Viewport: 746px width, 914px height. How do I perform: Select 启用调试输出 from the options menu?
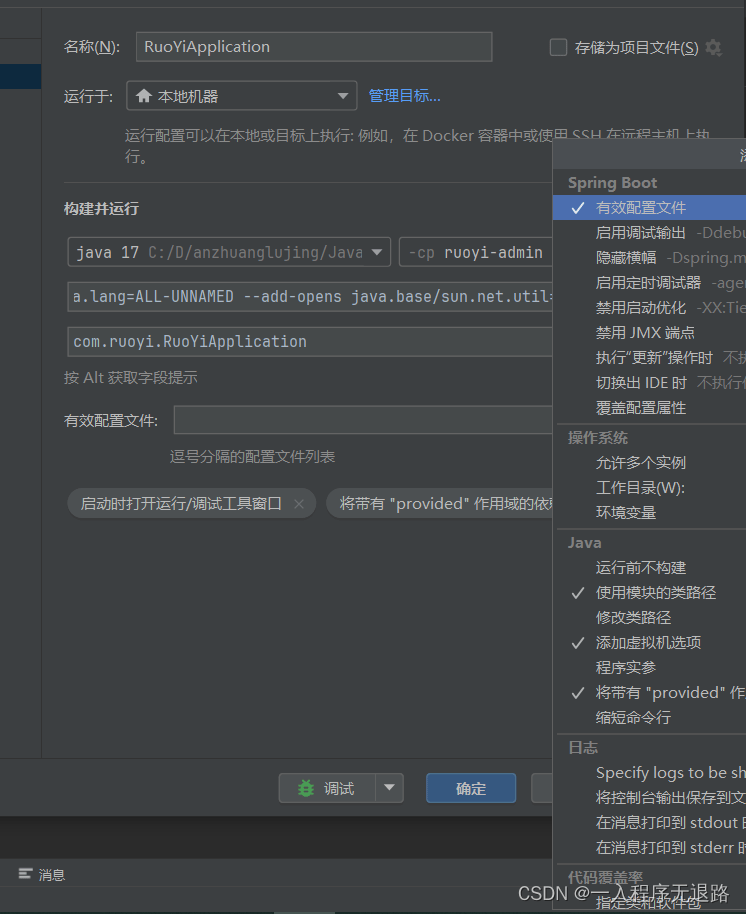pyautogui.click(x=649, y=233)
